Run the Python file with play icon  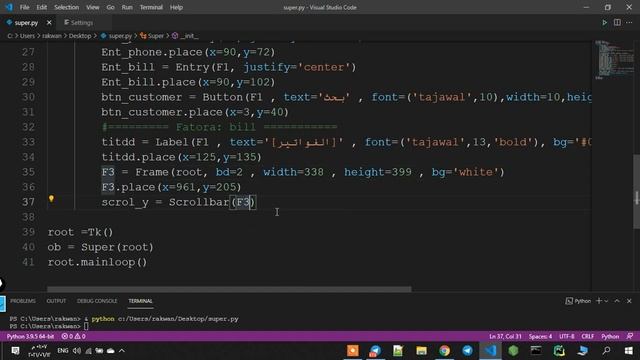[604, 22]
